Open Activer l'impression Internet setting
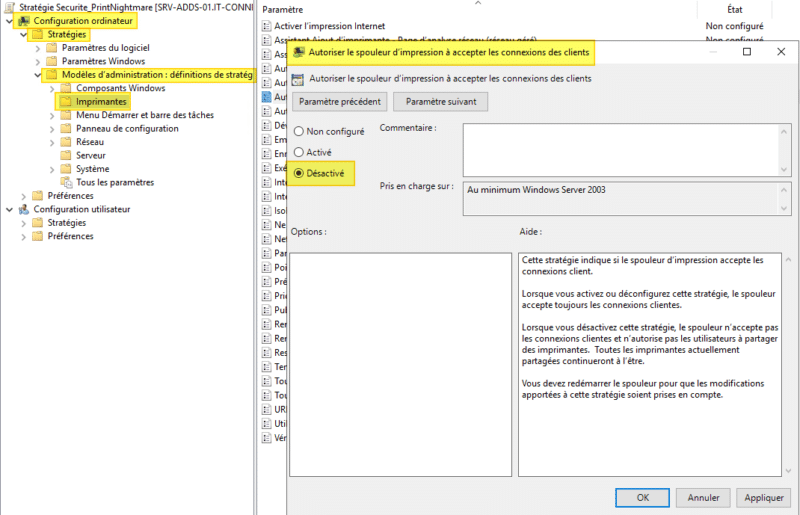This screenshot has width=800, height=515. [330, 26]
